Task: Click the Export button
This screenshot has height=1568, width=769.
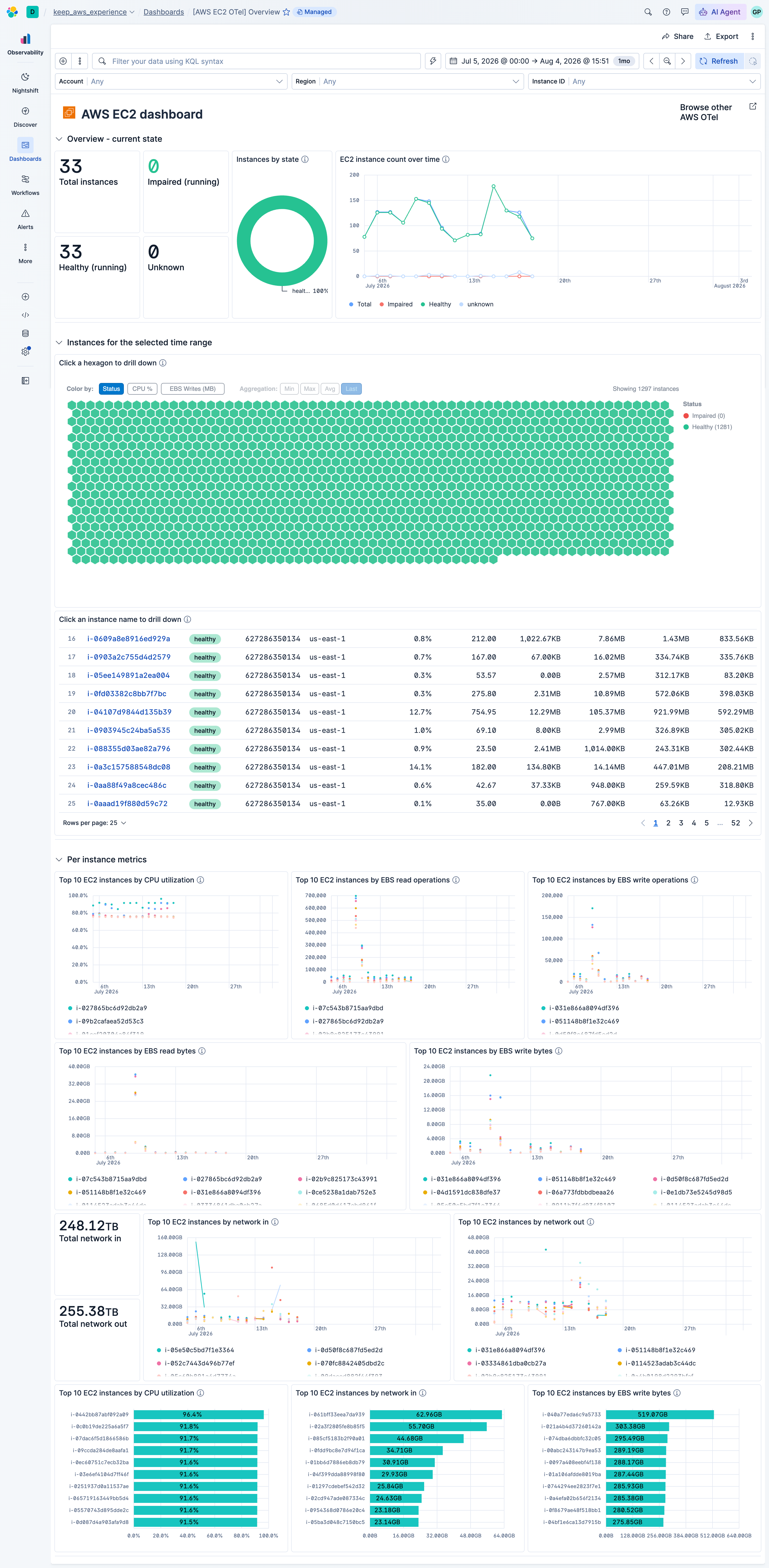Action: tap(721, 37)
